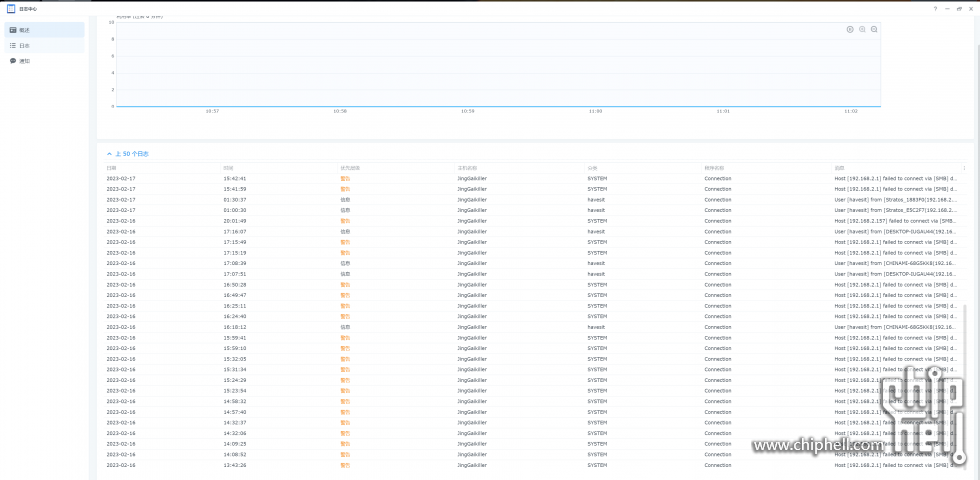Open the 概述 overview page in sidebar
980x480 pixels.
(x=44, y=30)
